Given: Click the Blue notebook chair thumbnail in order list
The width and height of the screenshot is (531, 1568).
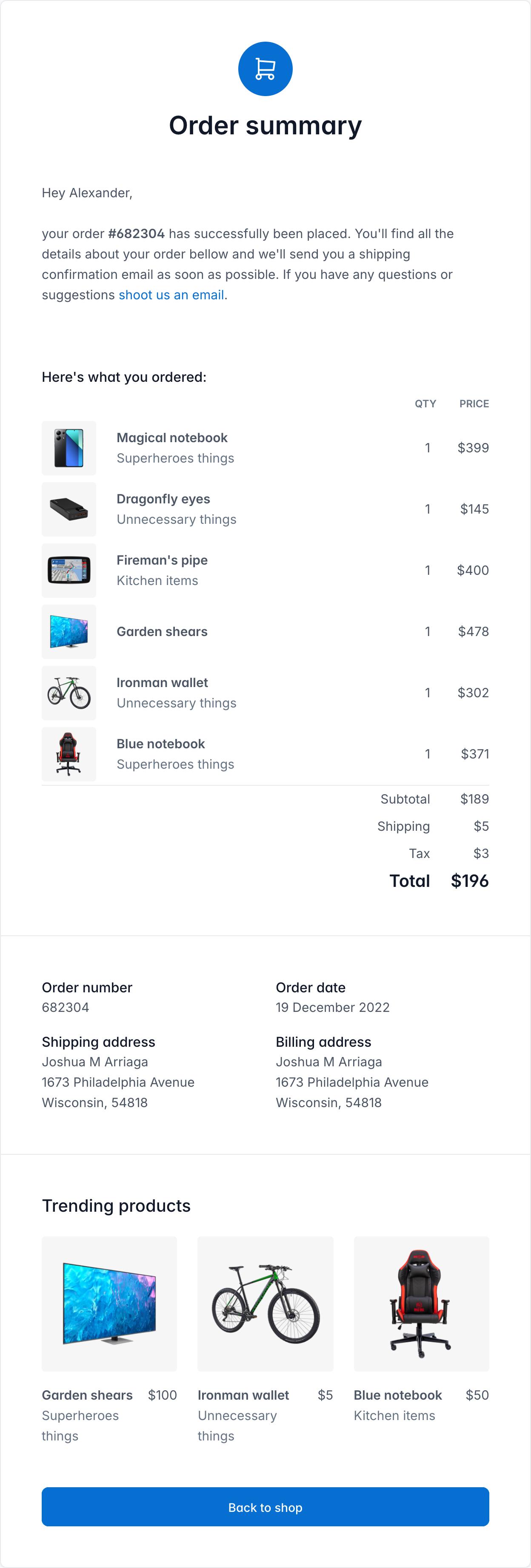Looking at the screenshot, I should pos(69,754).
